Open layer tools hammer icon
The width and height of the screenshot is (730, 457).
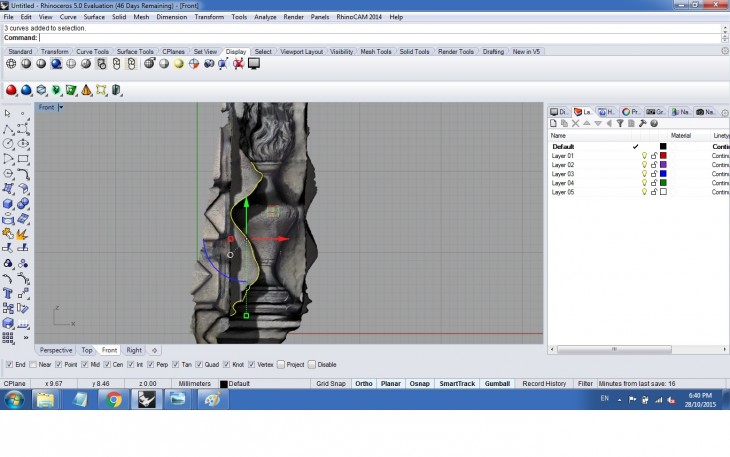click(642, 123)
